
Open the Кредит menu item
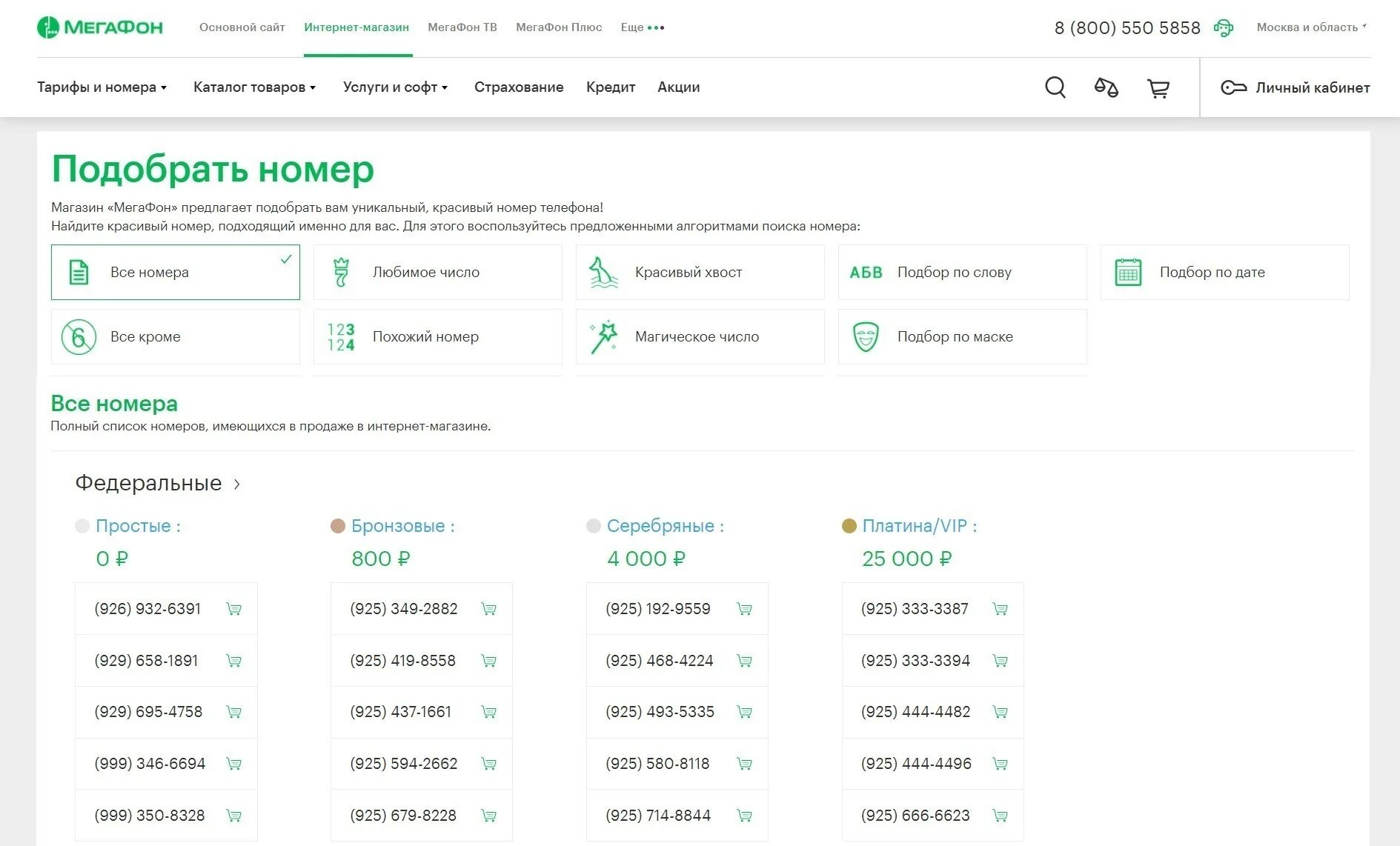click(x=611, y=87)
